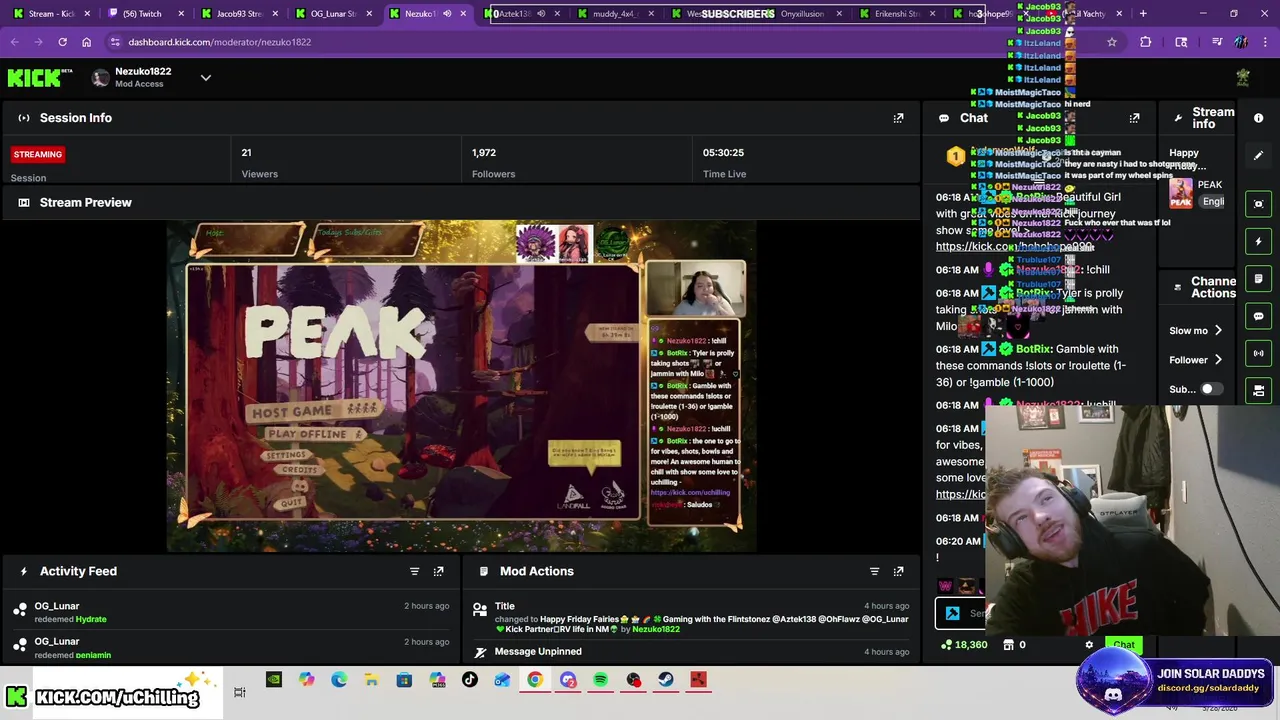Viewport: 1280px width, 720px height.
Task: Switch to the OG_Lunar Stream tab
Action: click(x=331, y=14)
